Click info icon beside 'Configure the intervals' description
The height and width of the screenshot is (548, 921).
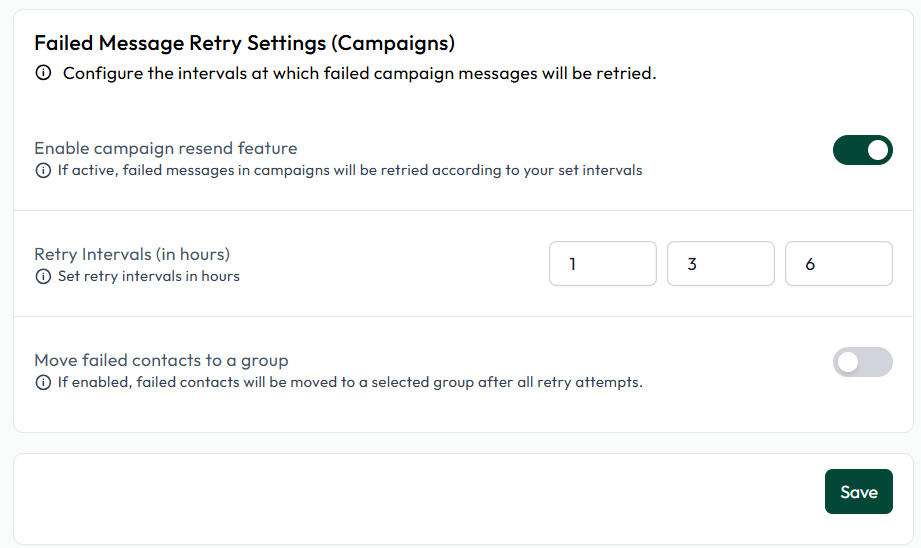43,73
